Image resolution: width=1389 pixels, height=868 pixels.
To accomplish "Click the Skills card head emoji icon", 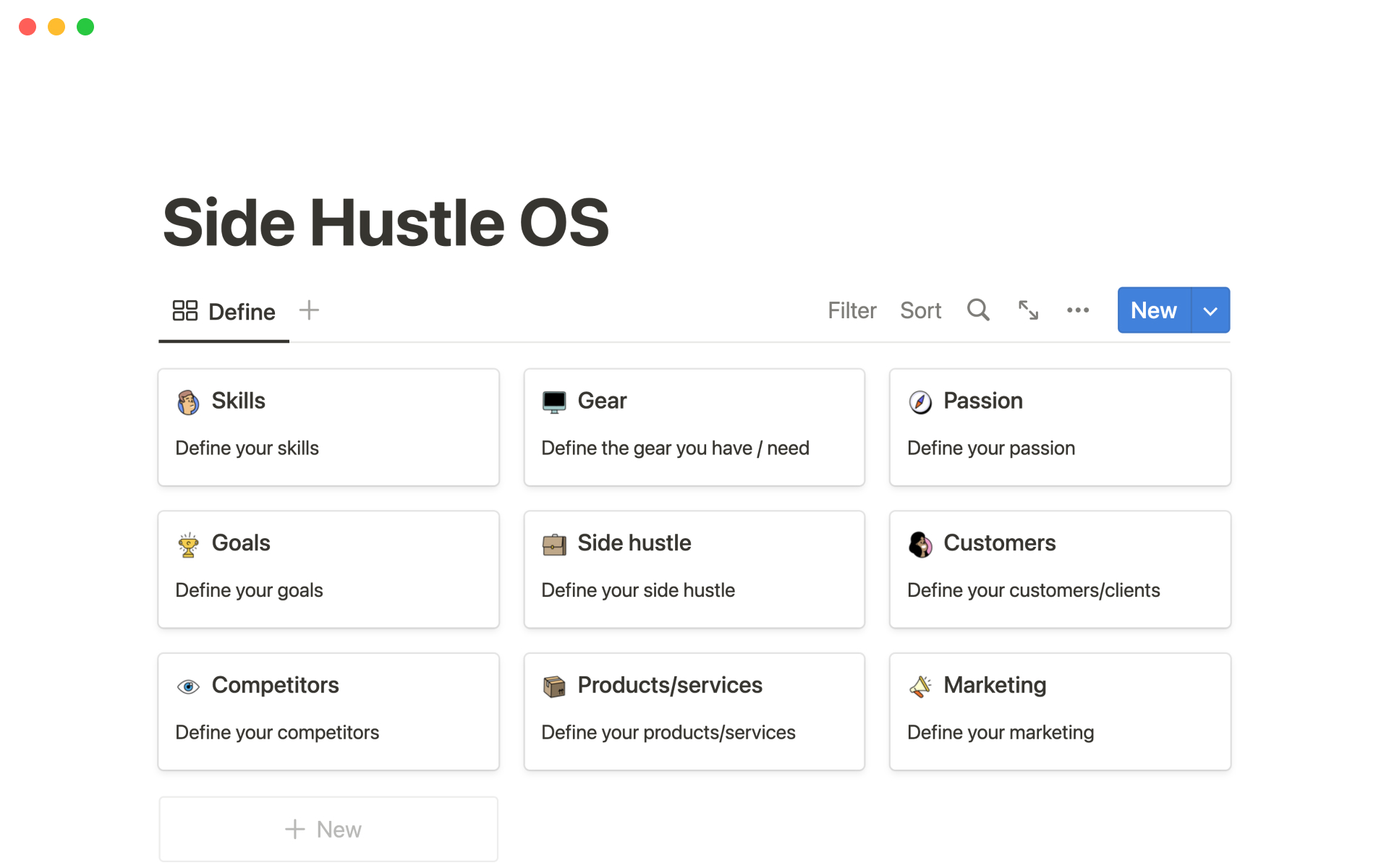I will 188,402.
